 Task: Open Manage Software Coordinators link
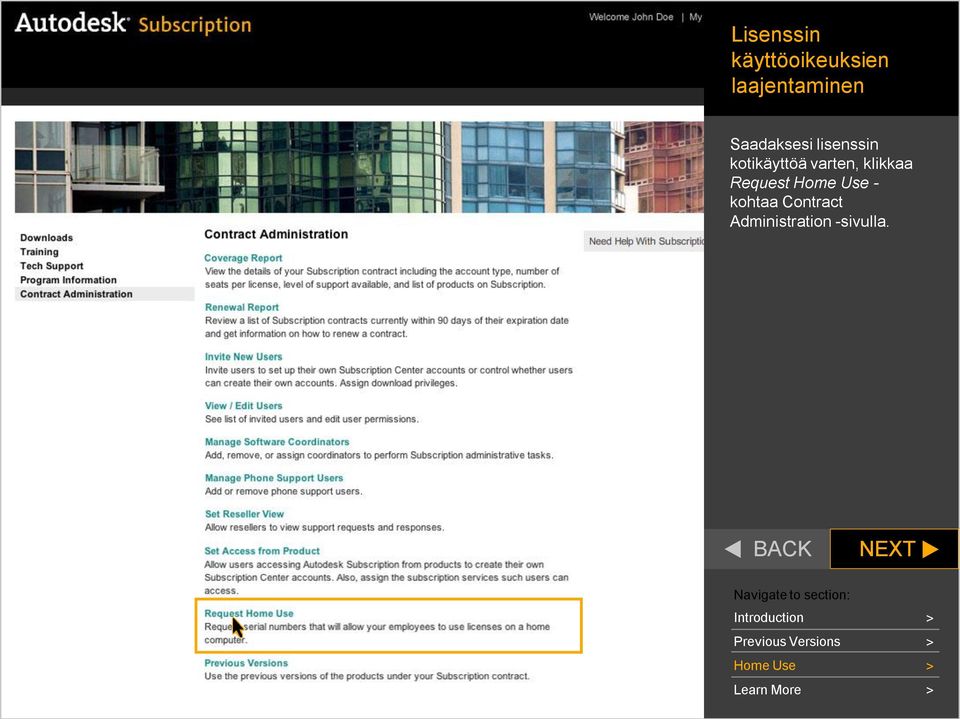click(277, 442)
